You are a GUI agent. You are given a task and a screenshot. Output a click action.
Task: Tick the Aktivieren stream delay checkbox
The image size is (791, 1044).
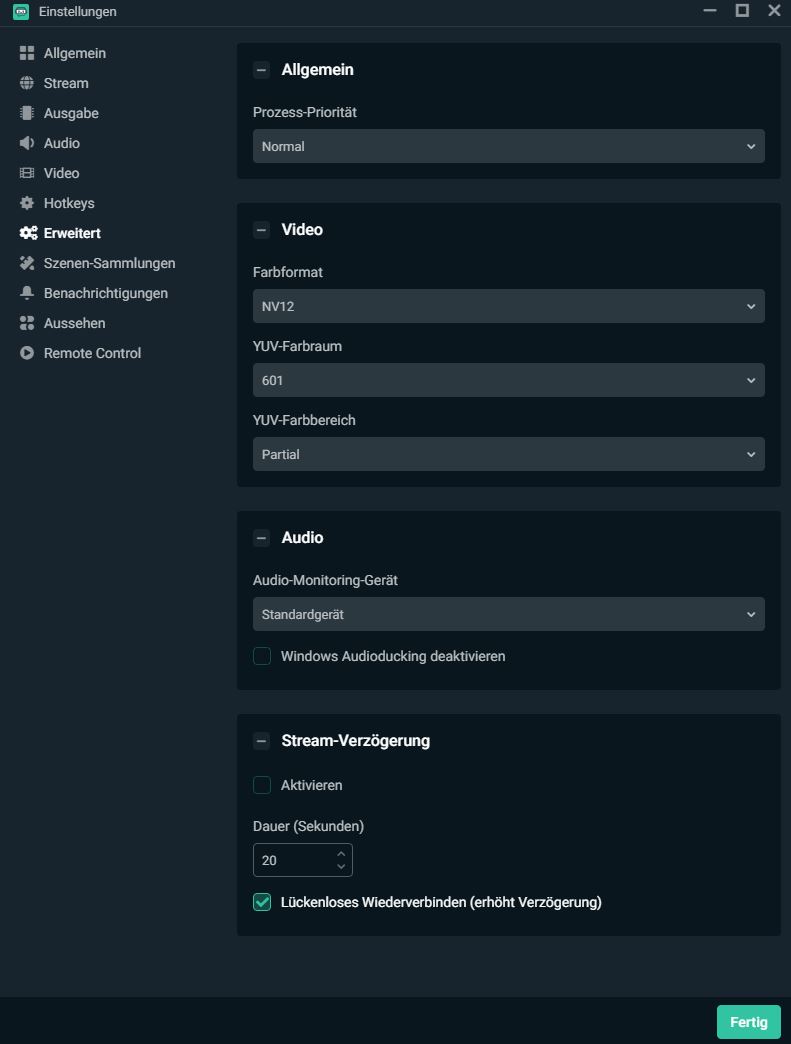coord(262,785)
